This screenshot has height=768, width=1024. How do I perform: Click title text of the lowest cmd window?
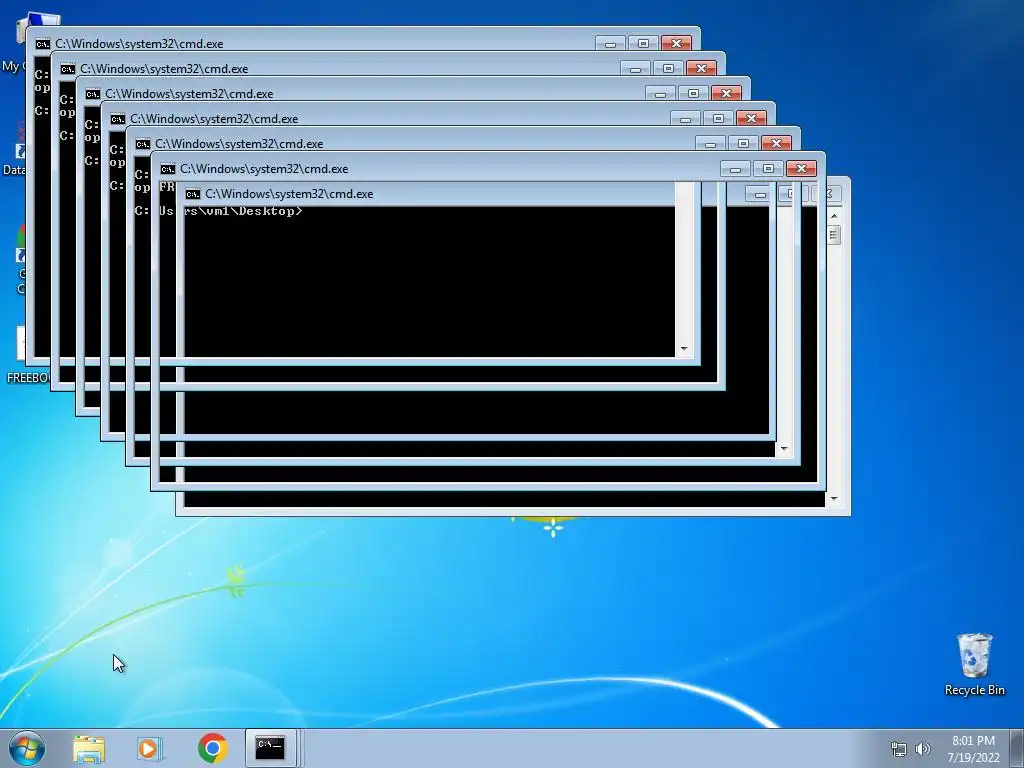(x=289, y=194)
